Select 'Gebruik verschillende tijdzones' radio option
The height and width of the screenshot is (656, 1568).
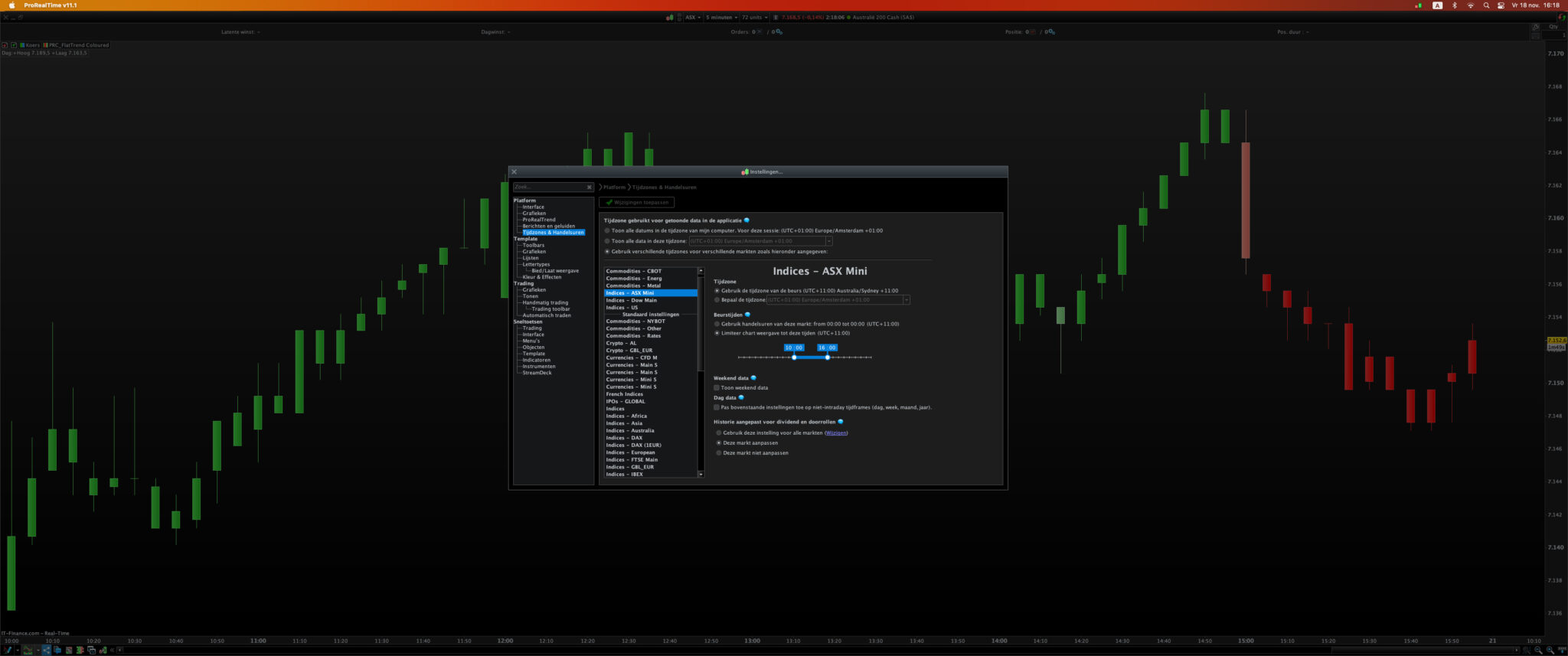pyautogui.click(x=608, y=252)
